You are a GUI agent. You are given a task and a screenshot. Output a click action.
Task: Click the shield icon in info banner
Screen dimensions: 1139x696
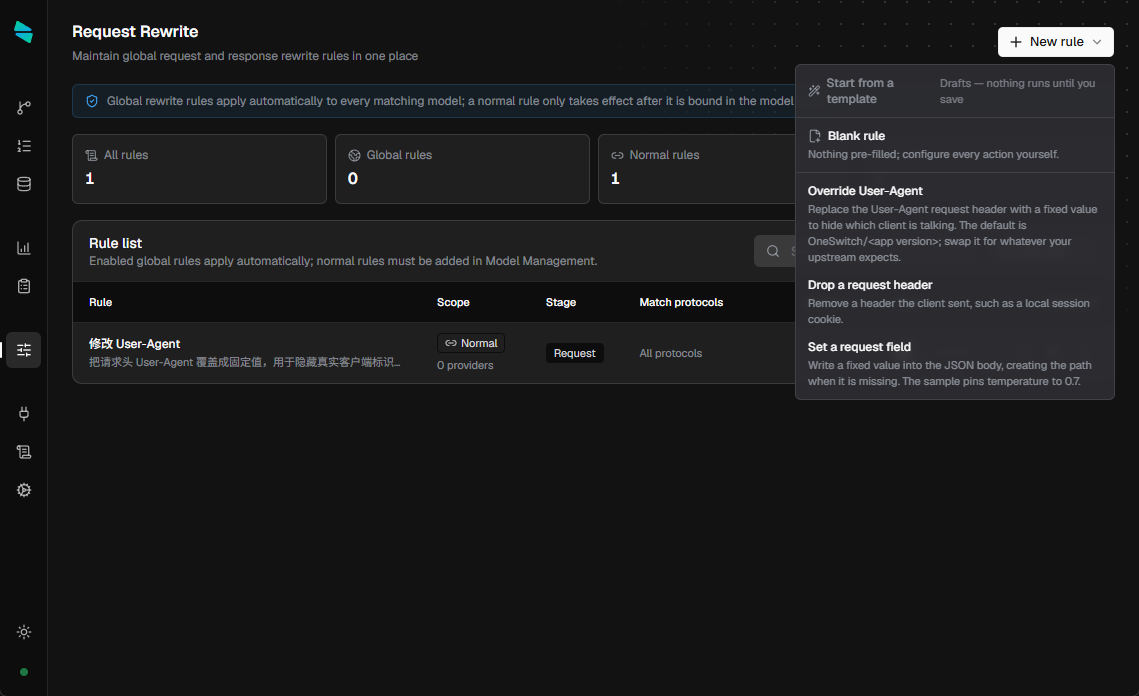[92, 101]
